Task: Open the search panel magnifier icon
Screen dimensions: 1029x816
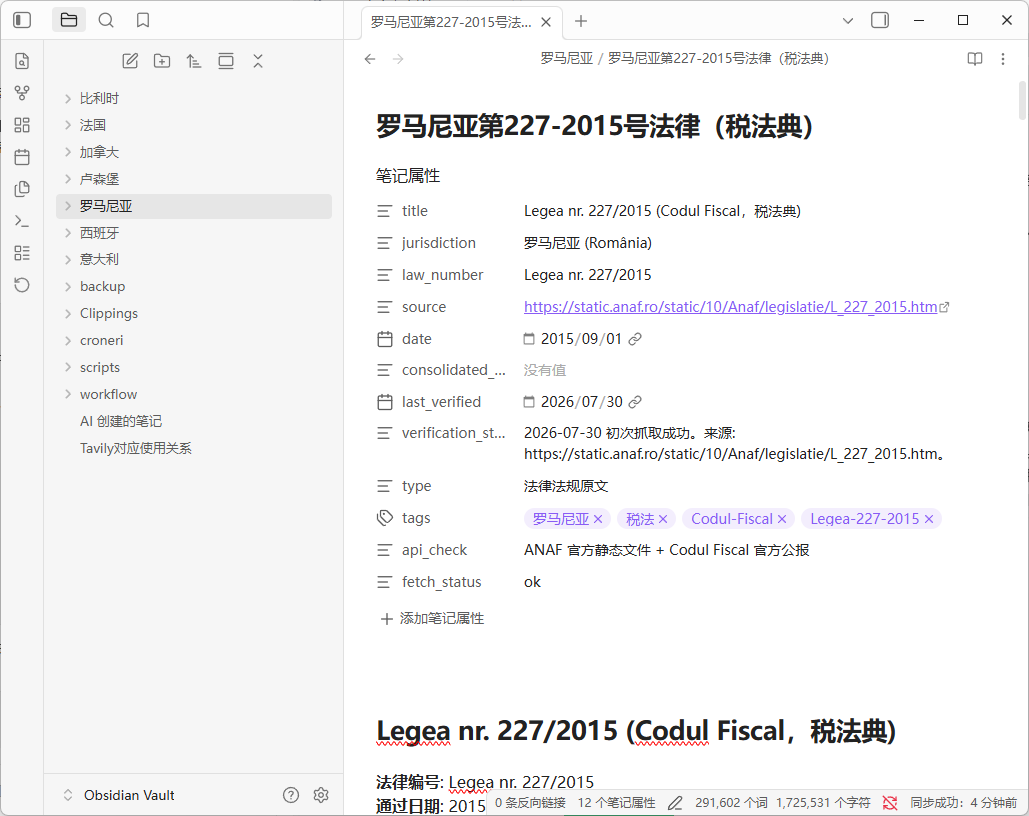Action: [106, 20]
